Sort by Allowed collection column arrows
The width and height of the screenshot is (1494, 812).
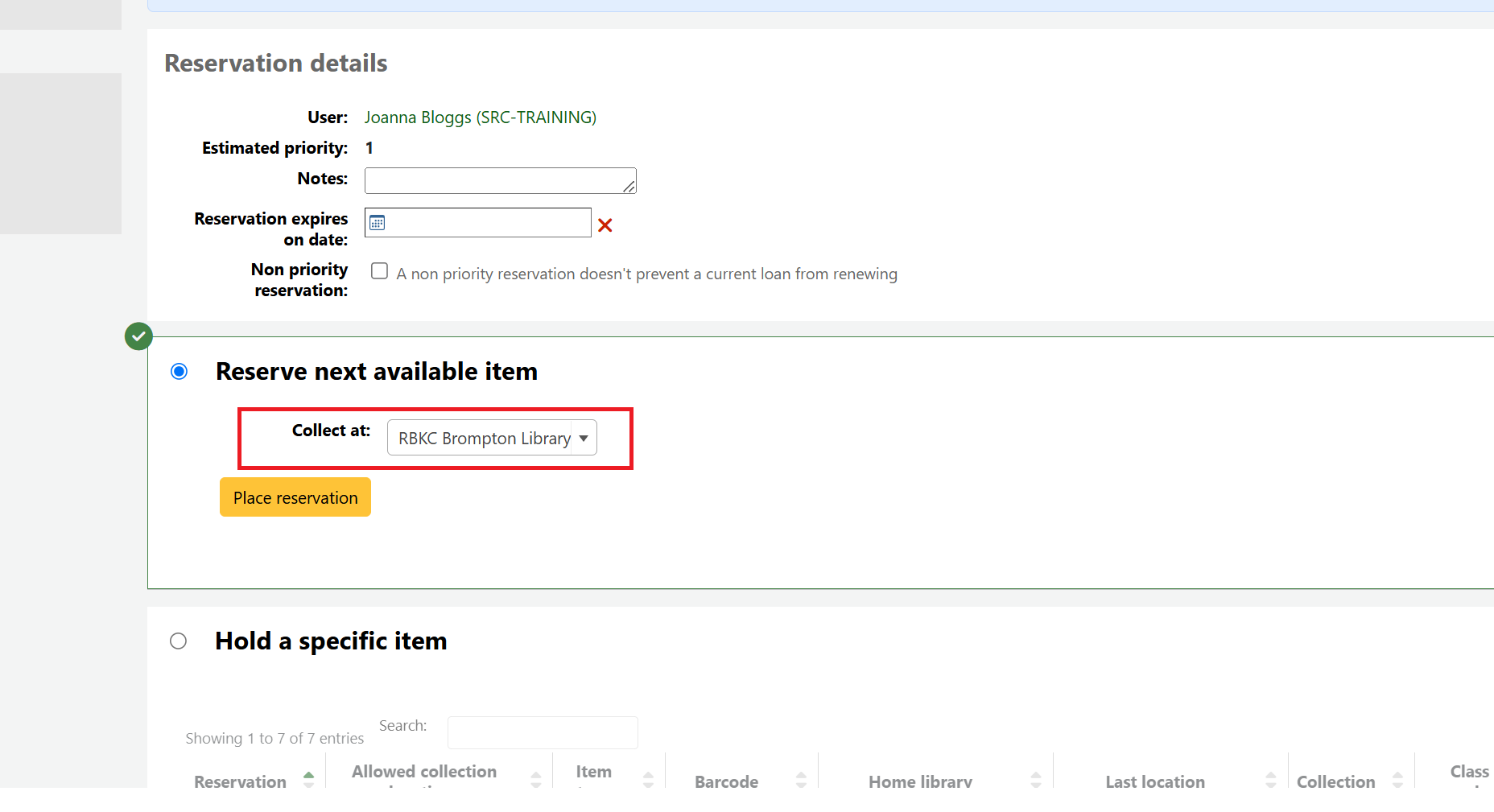click(x=535, y=779)
